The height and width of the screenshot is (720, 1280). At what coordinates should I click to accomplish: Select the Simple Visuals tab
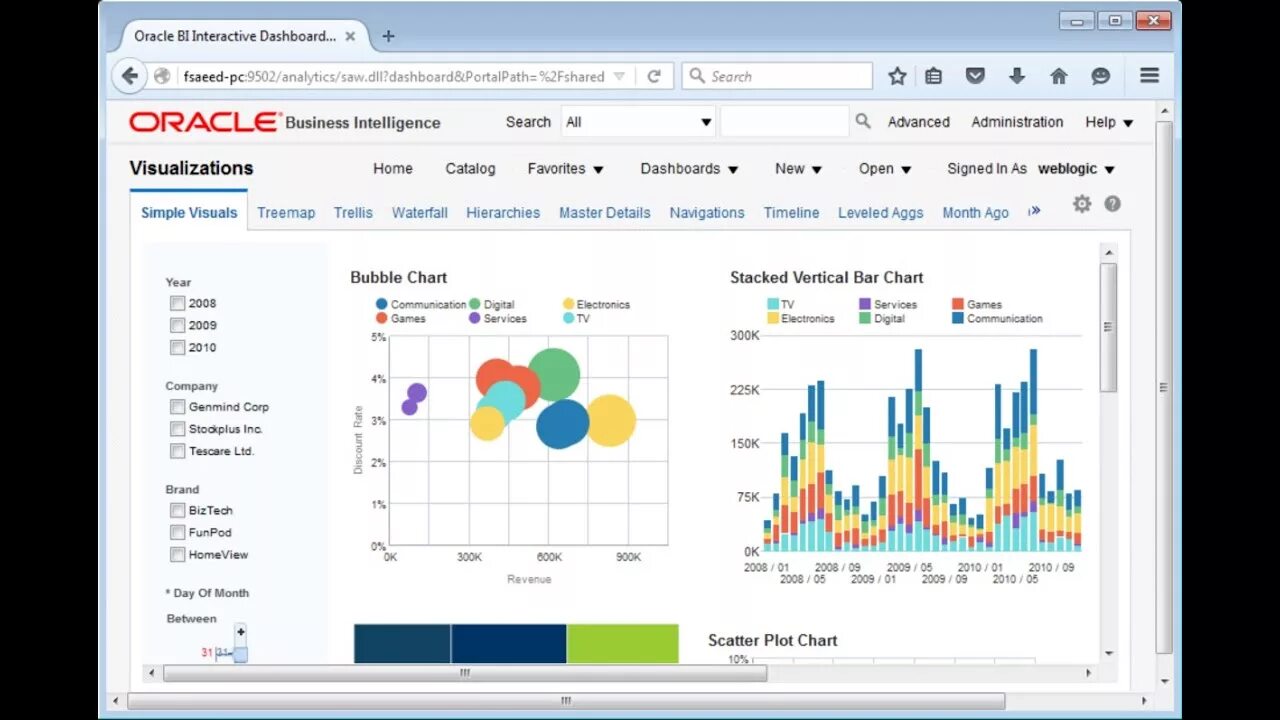tap(189, 212)
